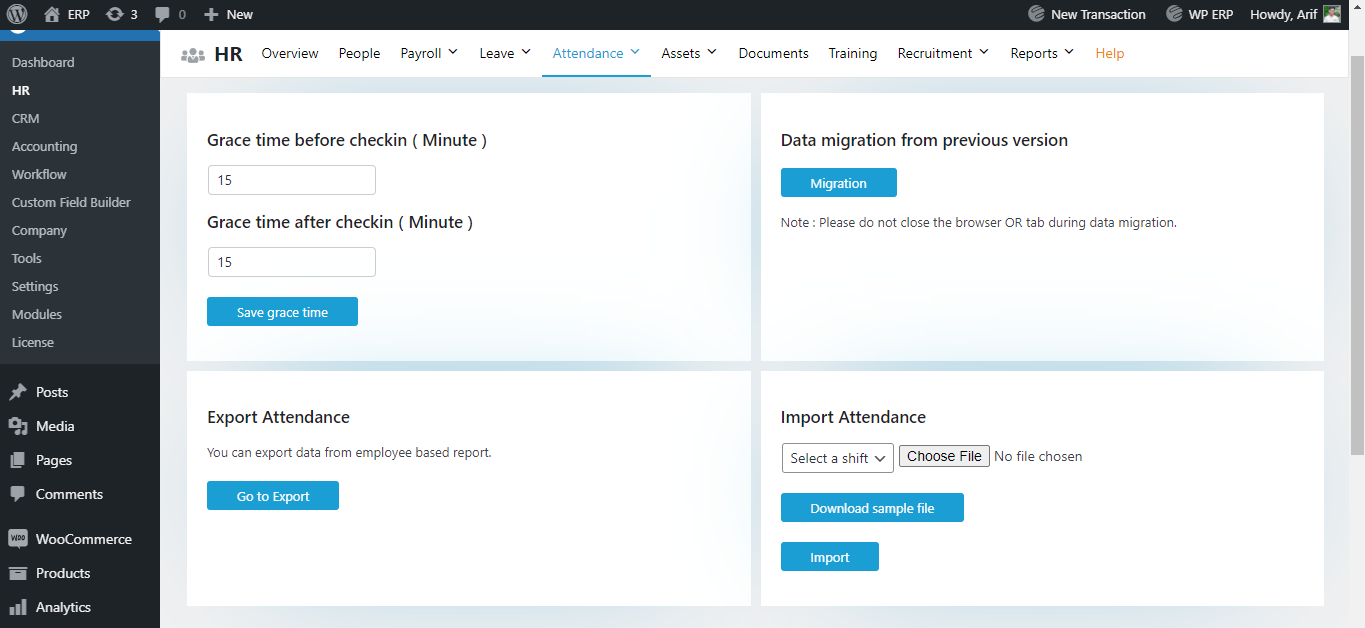Open the comments bubble showing 0

click(x=161, y=15)
